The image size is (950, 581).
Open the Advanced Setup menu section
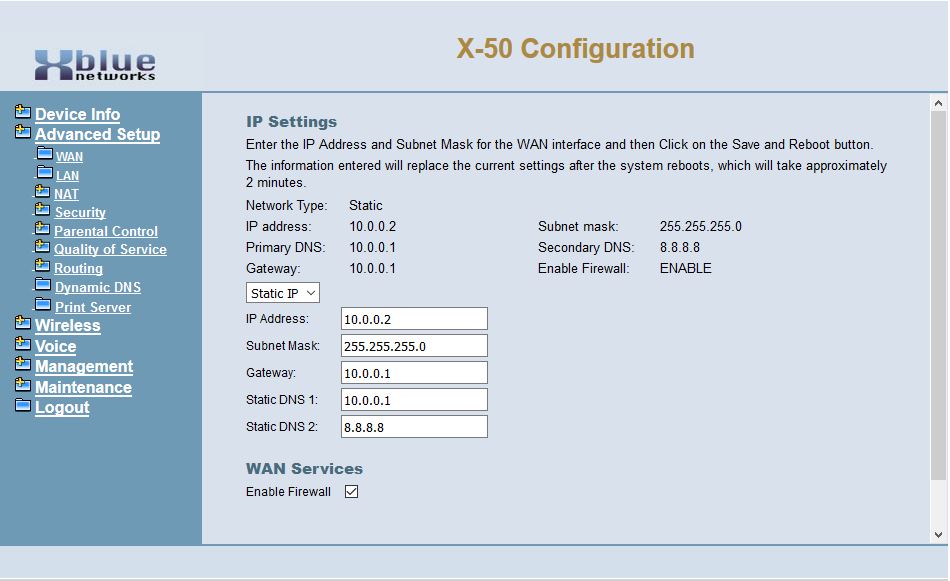click(97, 135)
